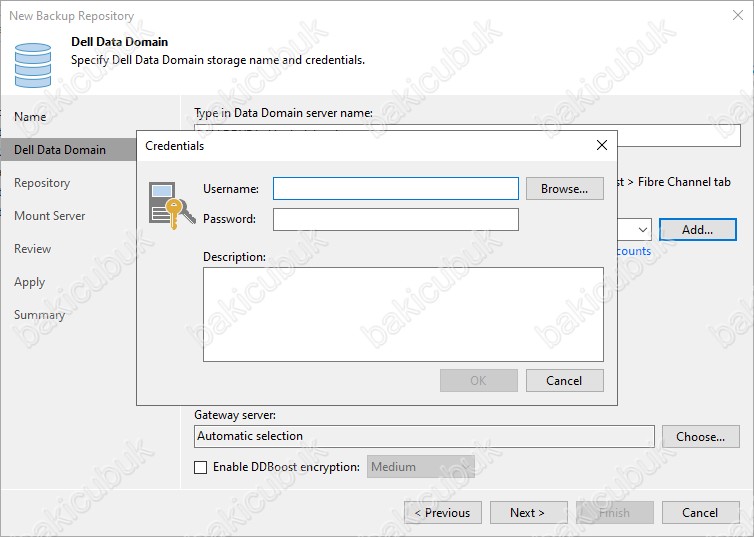
Task: Browse for a username
Action: coord(565,188)
